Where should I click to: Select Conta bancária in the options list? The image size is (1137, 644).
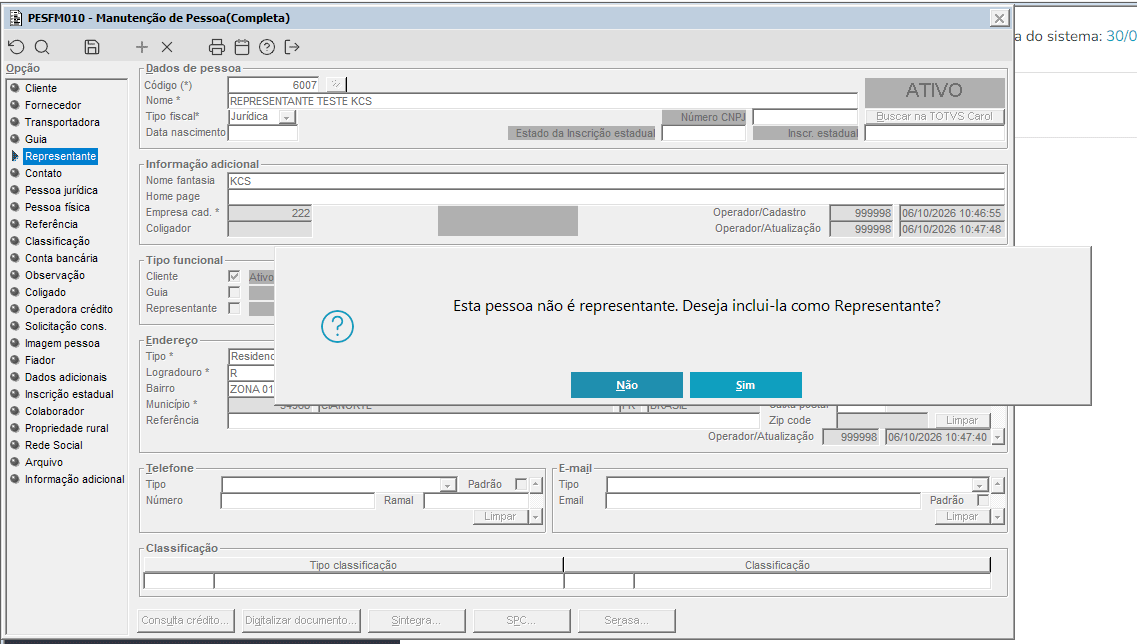[61, 258]
